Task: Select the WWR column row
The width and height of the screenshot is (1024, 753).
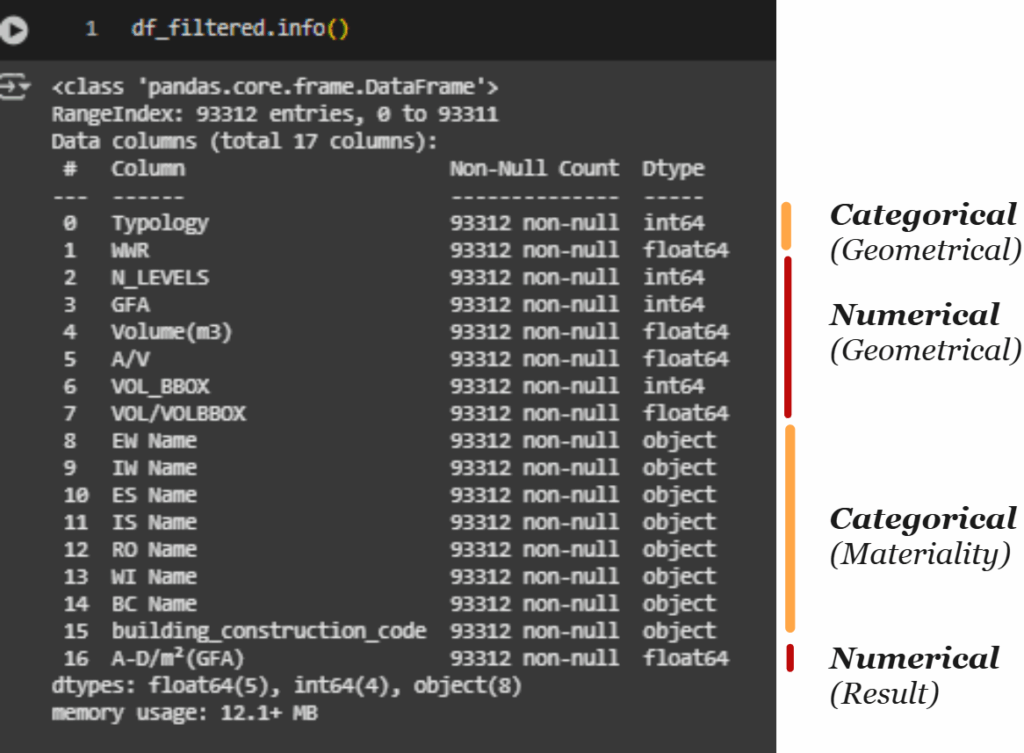Action: (x=396, y=250)
